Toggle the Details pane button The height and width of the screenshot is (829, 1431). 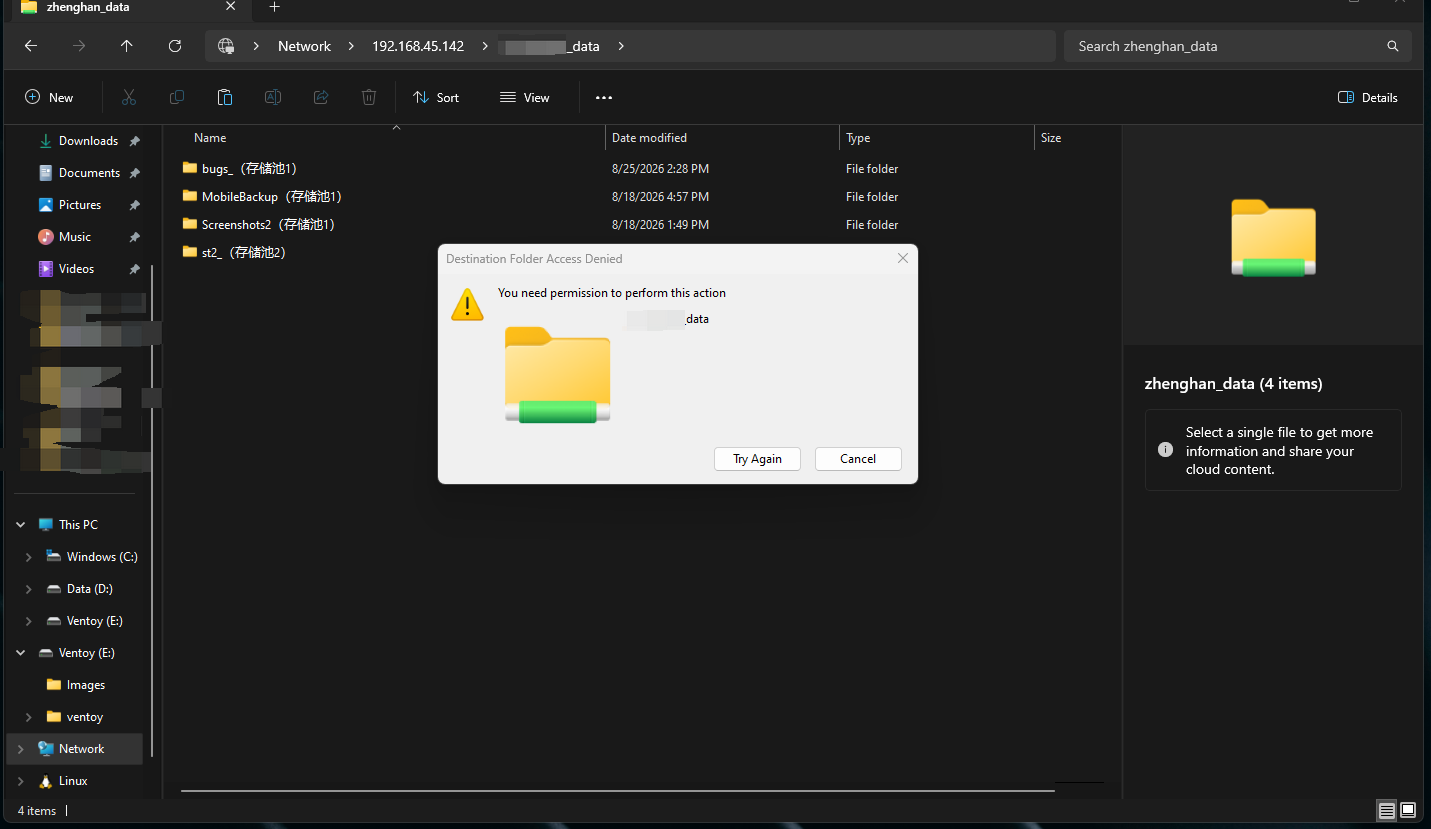point(1367,97)
